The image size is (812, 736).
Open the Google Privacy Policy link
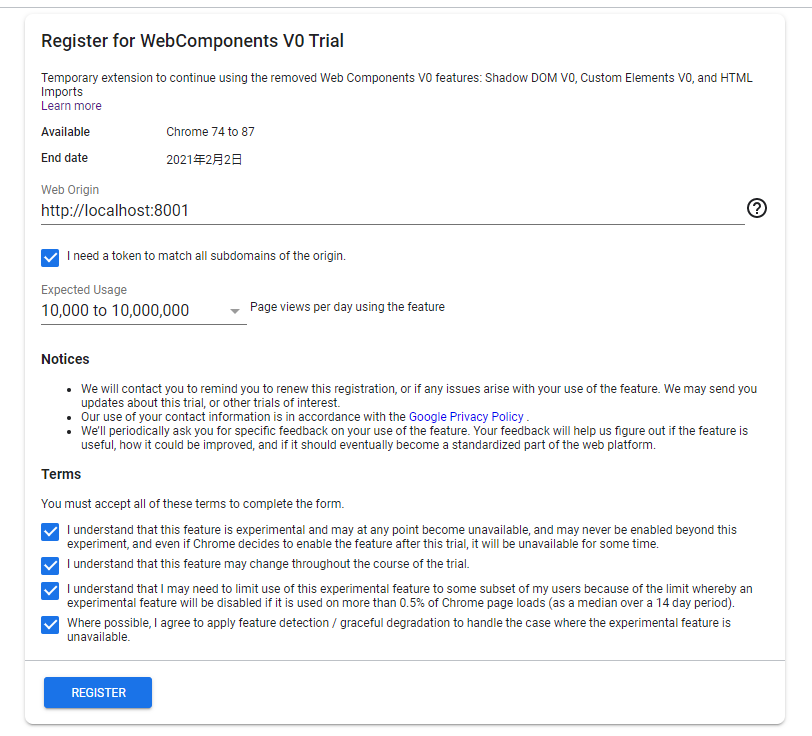(465, 416)
